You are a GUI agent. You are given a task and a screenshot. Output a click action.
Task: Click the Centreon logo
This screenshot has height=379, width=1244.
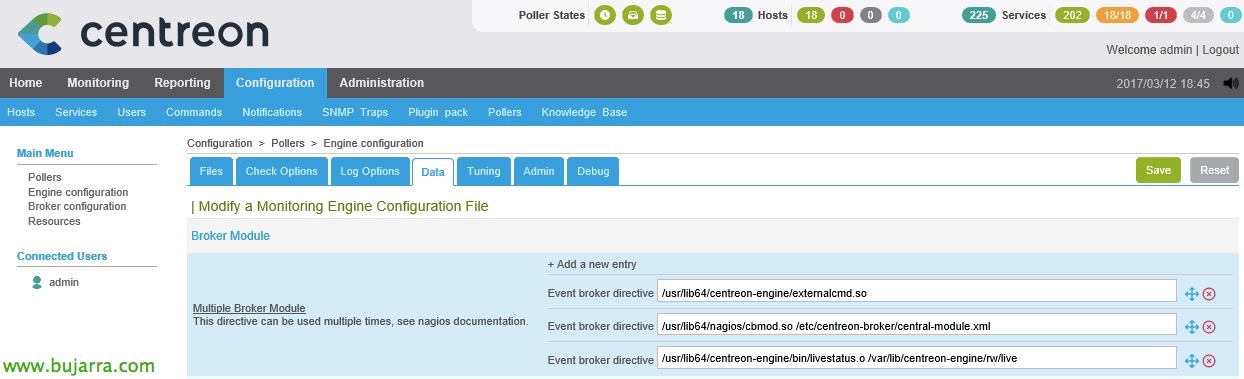click(143, 33)
